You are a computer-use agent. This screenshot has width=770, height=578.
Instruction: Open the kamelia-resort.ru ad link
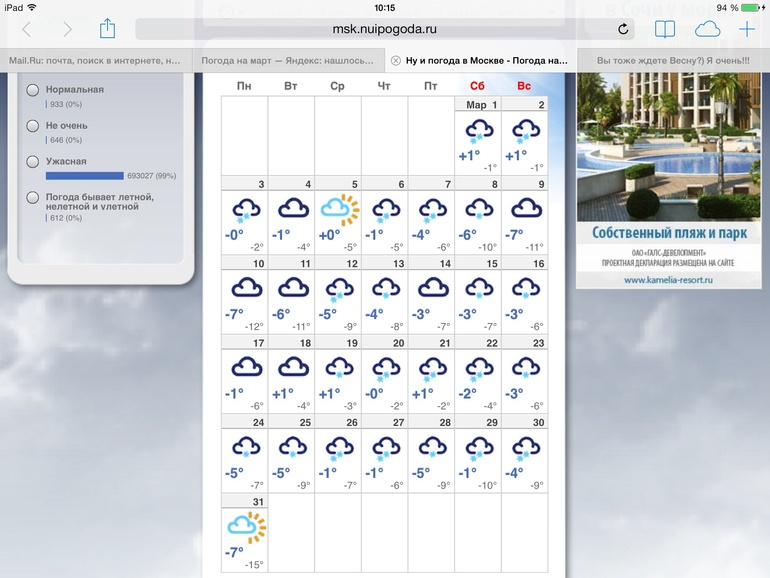(668, 280)
